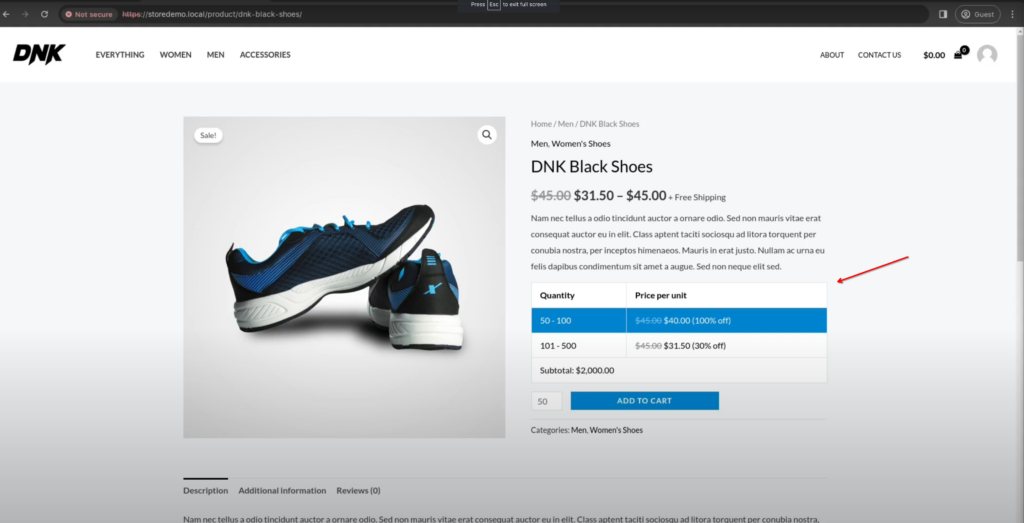Screen dimensions: 1024x523
Task: Select the 101 - 500 quantity tier row
Action: point(679,345)
